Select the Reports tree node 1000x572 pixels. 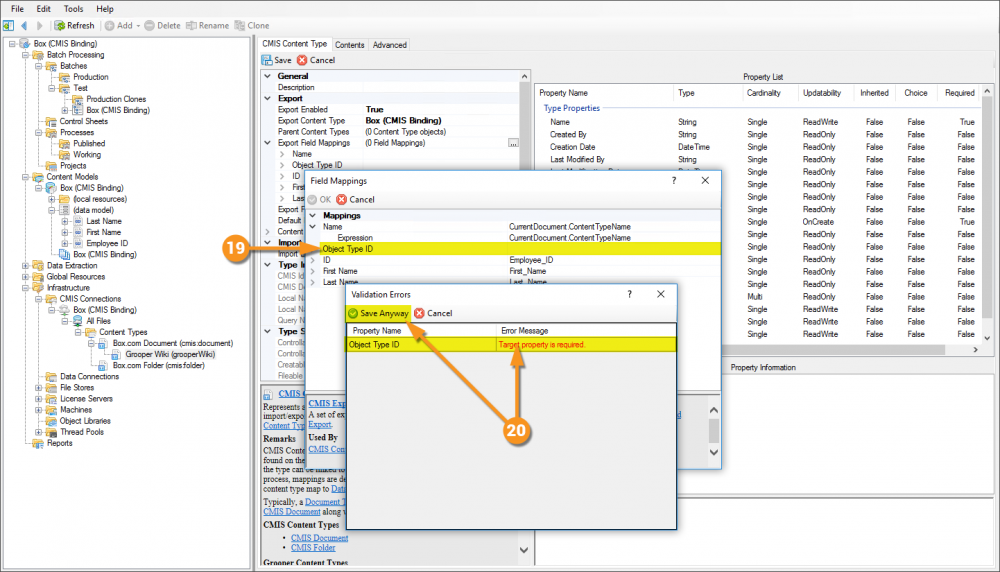coord(59,443)
